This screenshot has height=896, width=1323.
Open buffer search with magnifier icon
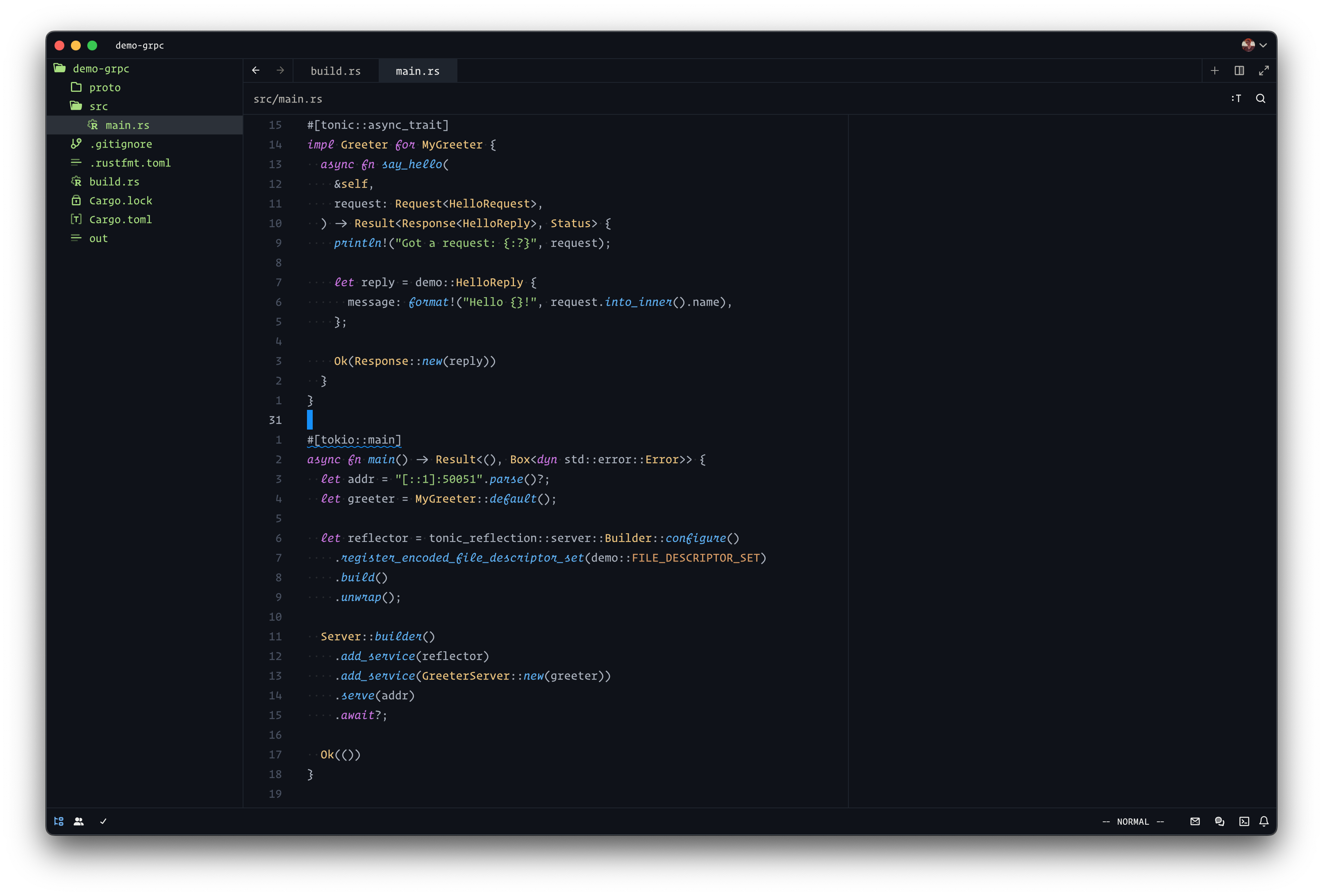[x=1261, y=98]
